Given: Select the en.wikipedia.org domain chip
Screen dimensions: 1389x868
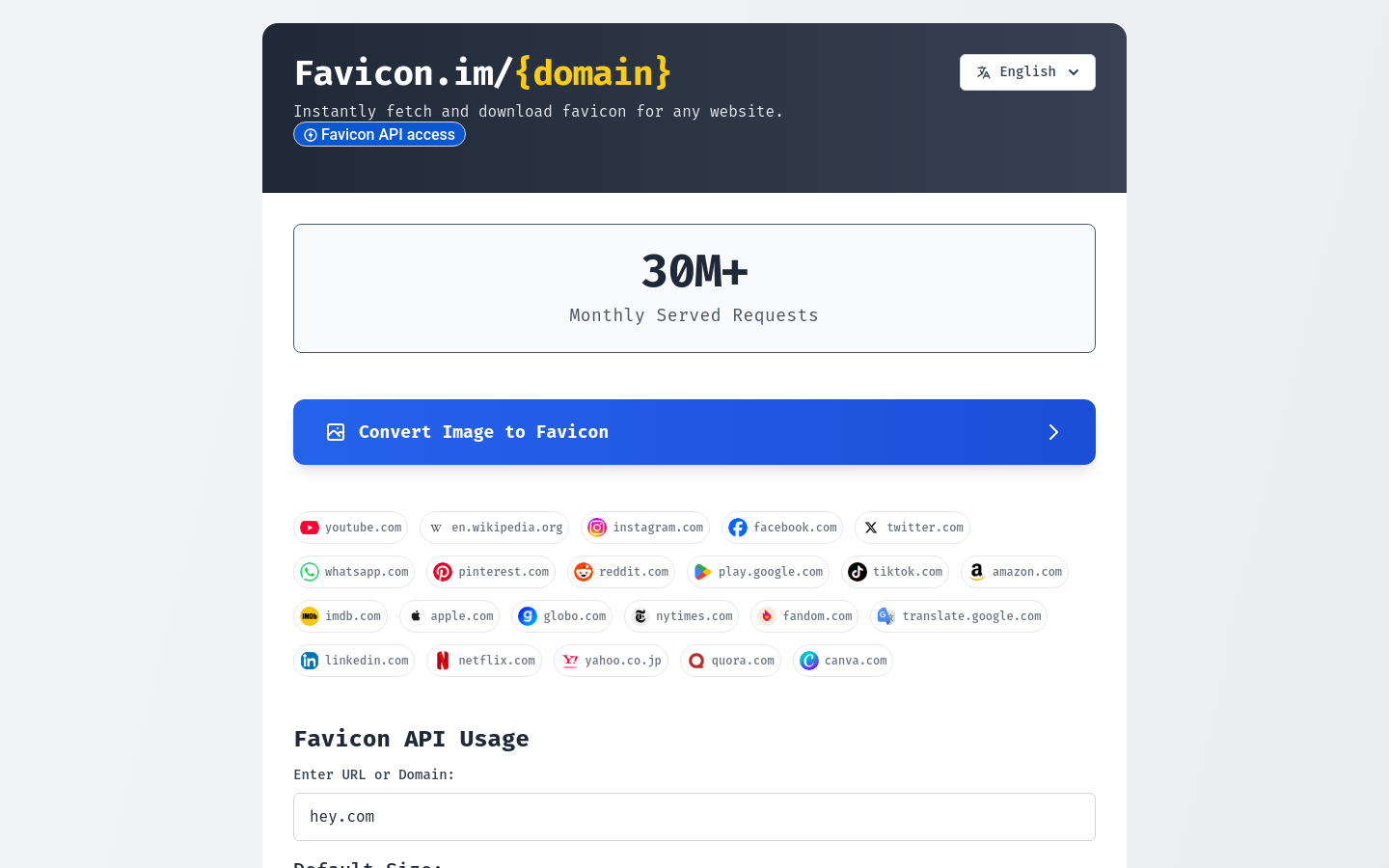Looking at the screenshot, I should [x=494, y=528].
